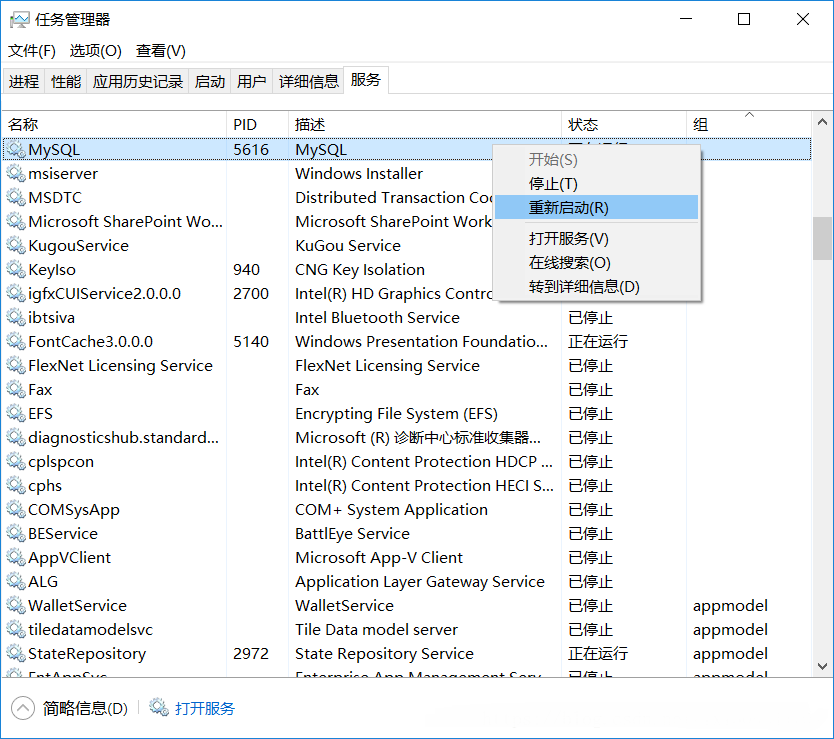Click the vertical scrollbar thumb
This screenshot has width=834, height=739.
pos(822,238)
